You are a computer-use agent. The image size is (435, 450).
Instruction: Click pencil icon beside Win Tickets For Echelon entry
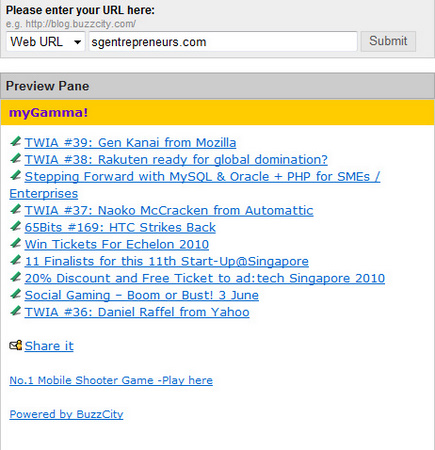[x=15, y=243]
